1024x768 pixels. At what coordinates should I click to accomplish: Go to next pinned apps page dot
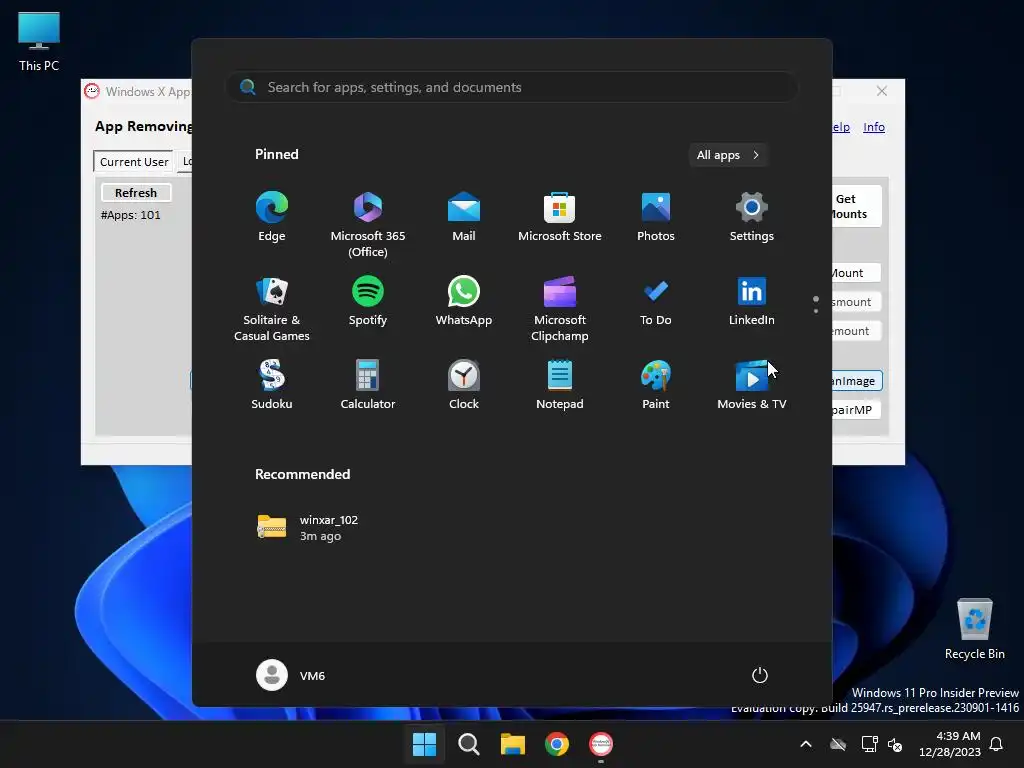pyautogui.click(x=816, y=311)
